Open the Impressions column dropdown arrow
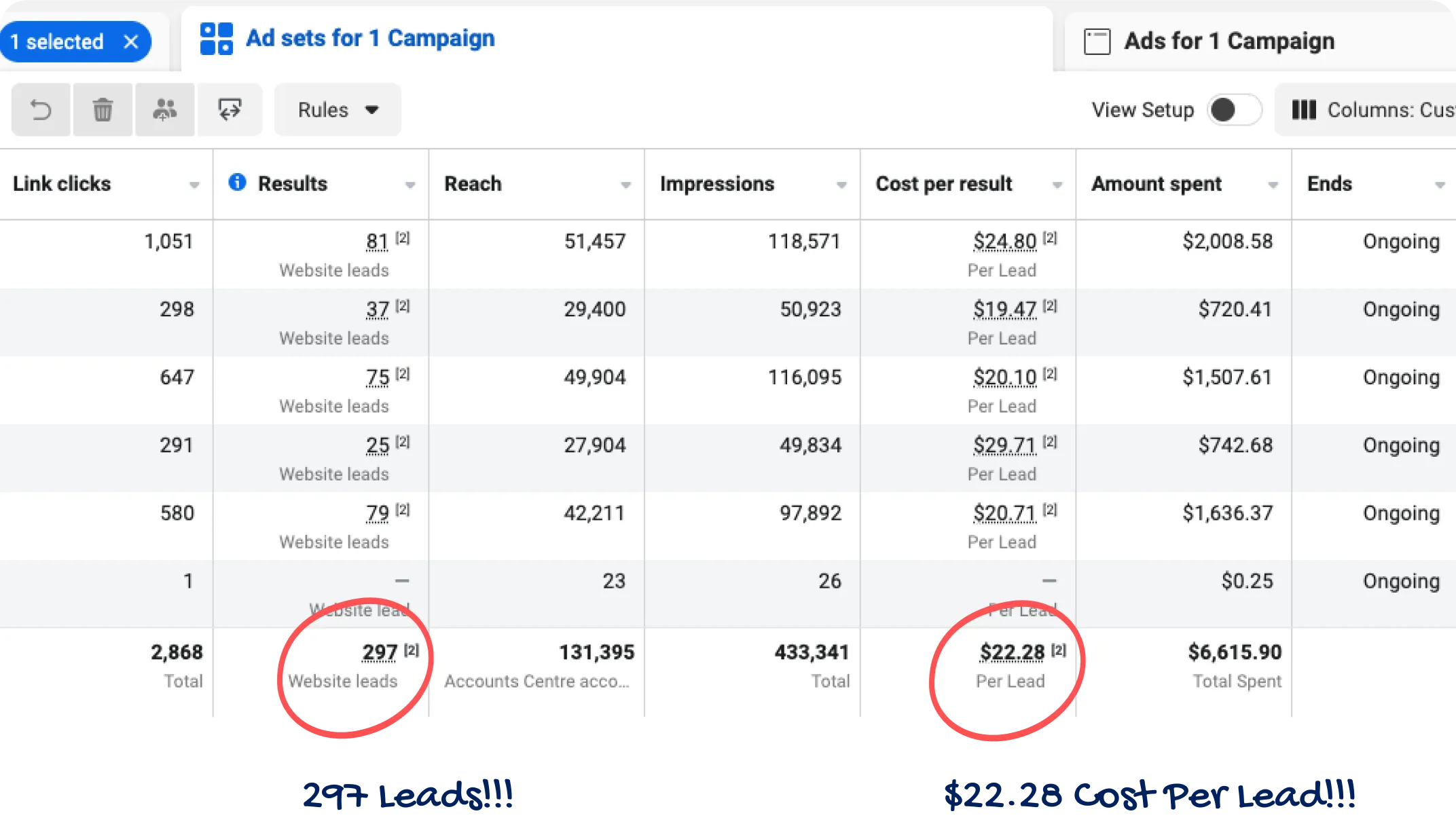1456x822 pixels. click(841, 185)
